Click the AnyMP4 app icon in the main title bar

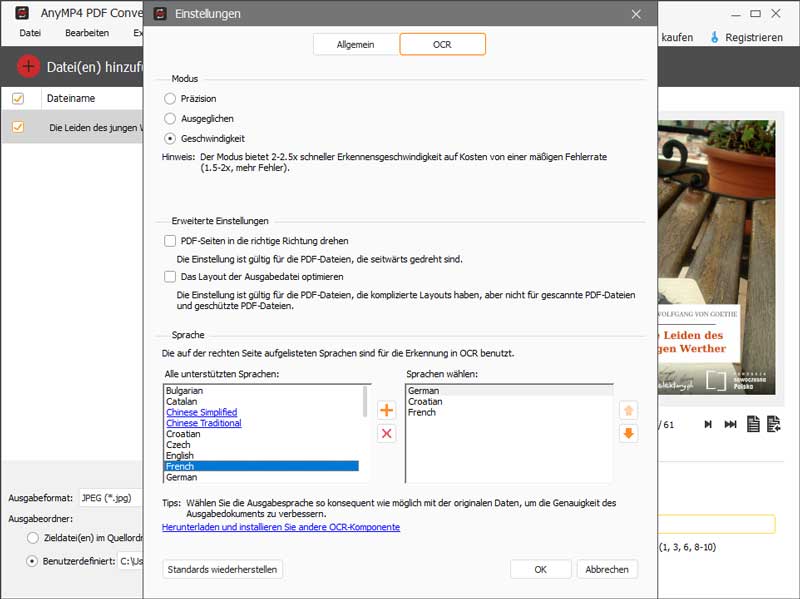click(x=22, y=13)
